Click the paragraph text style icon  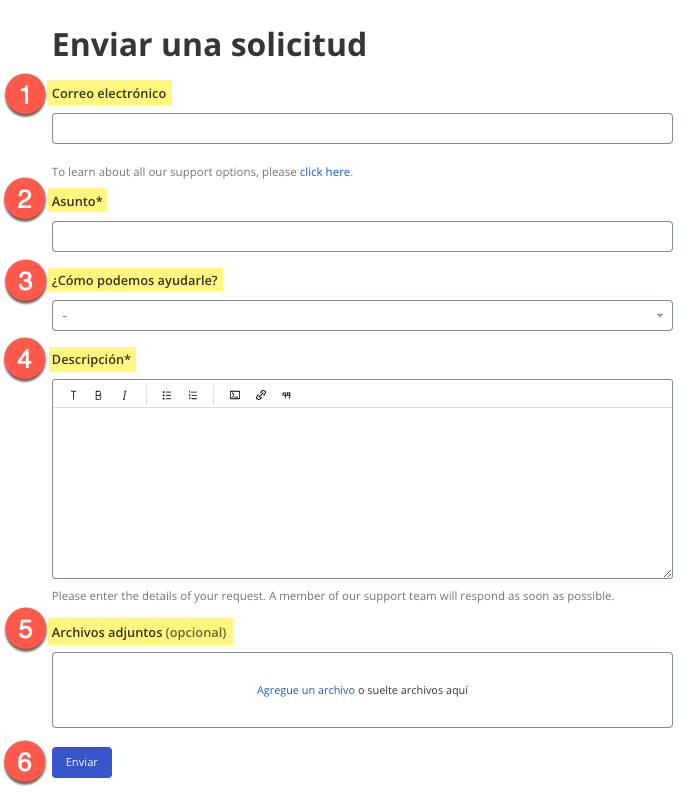pyautogui.click(x=73, y=395)
